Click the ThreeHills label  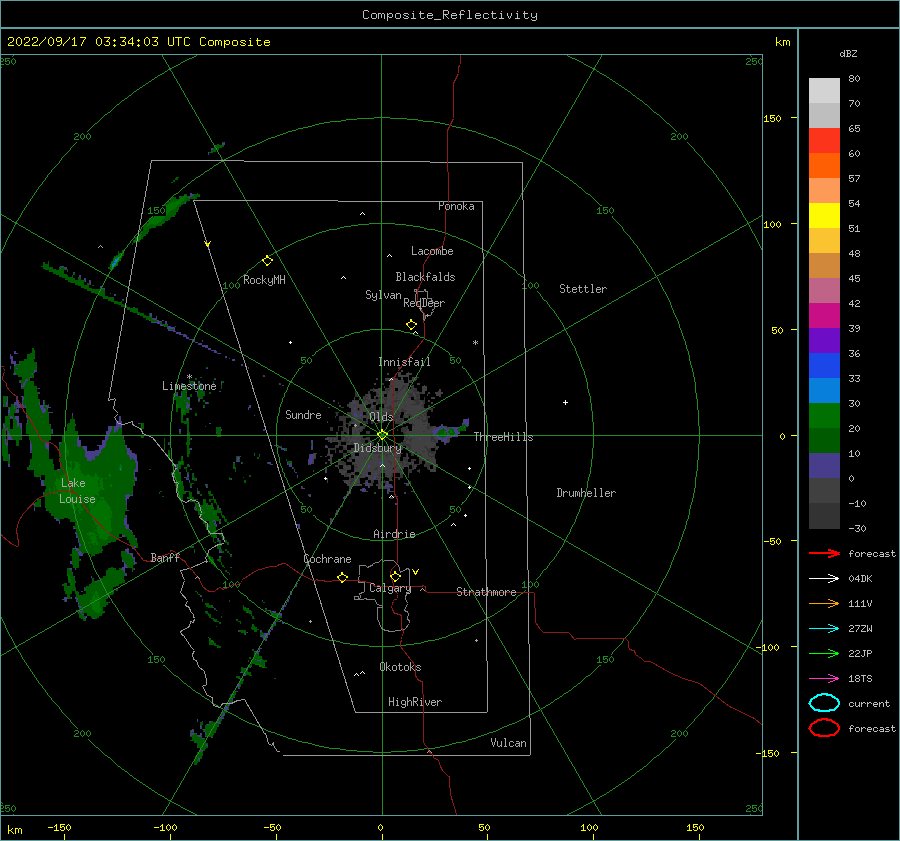click(x=503, y=437)
